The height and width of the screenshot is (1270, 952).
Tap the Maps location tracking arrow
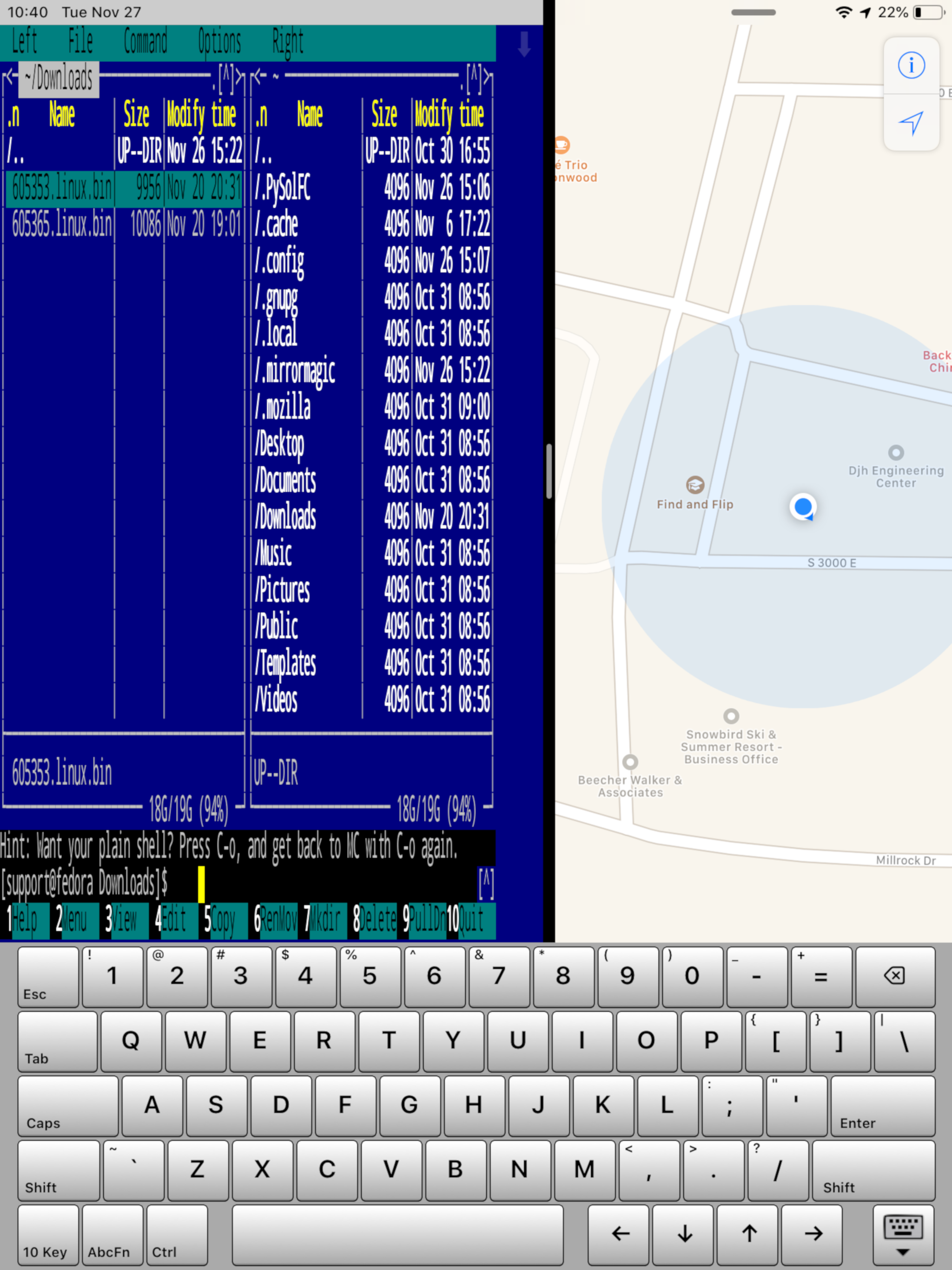(x=911, y=123)
